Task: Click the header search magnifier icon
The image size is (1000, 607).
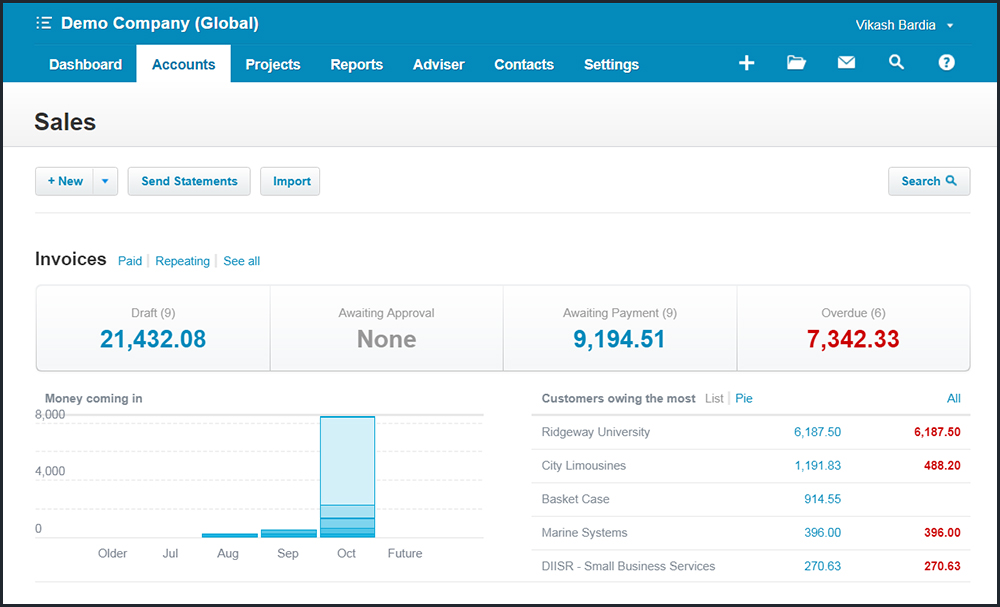Action: [896, 62]
